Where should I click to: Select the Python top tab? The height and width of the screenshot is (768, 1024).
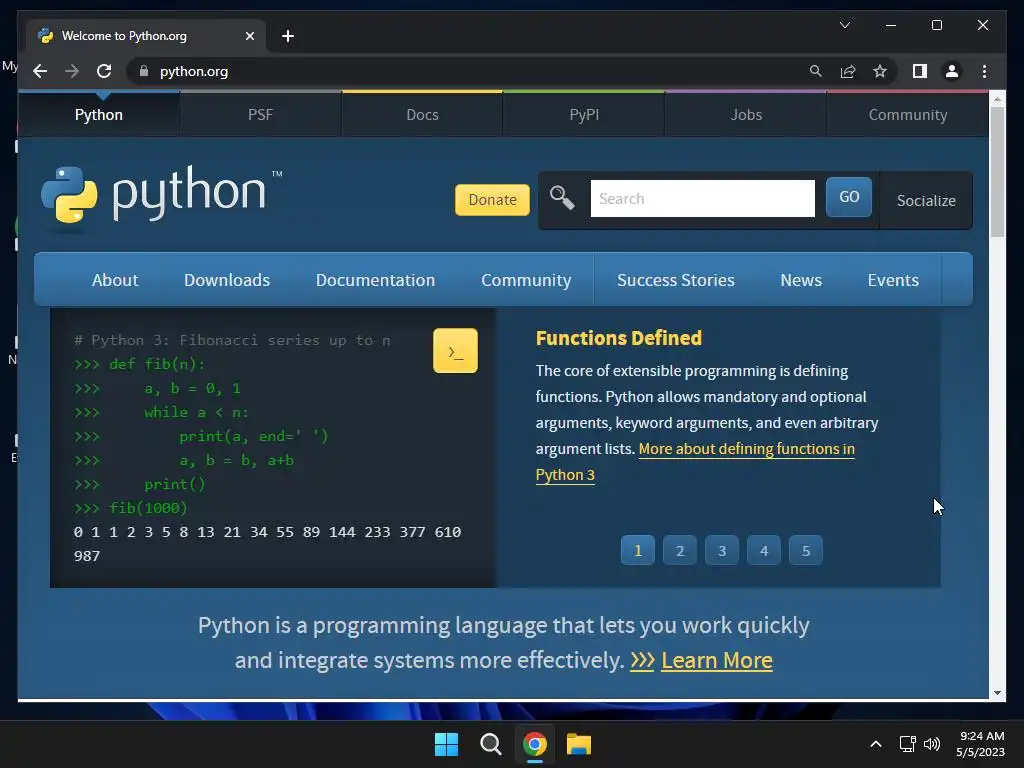click(x=99, y=114)
